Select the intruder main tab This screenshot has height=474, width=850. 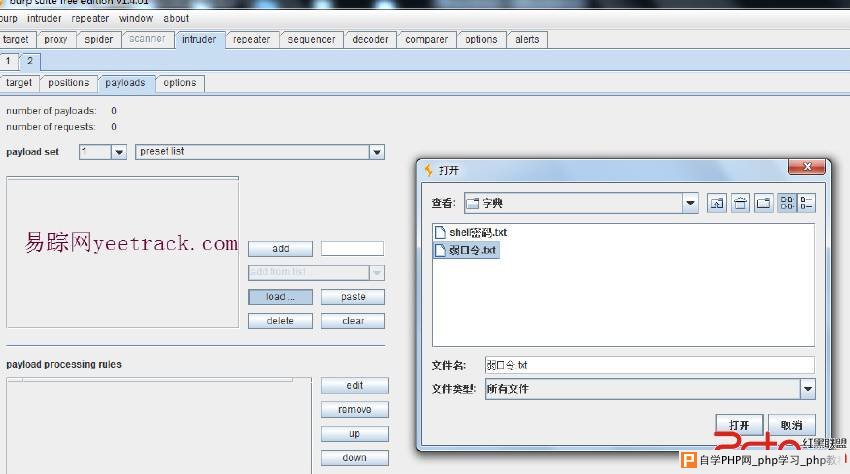(x=199, y=40)
